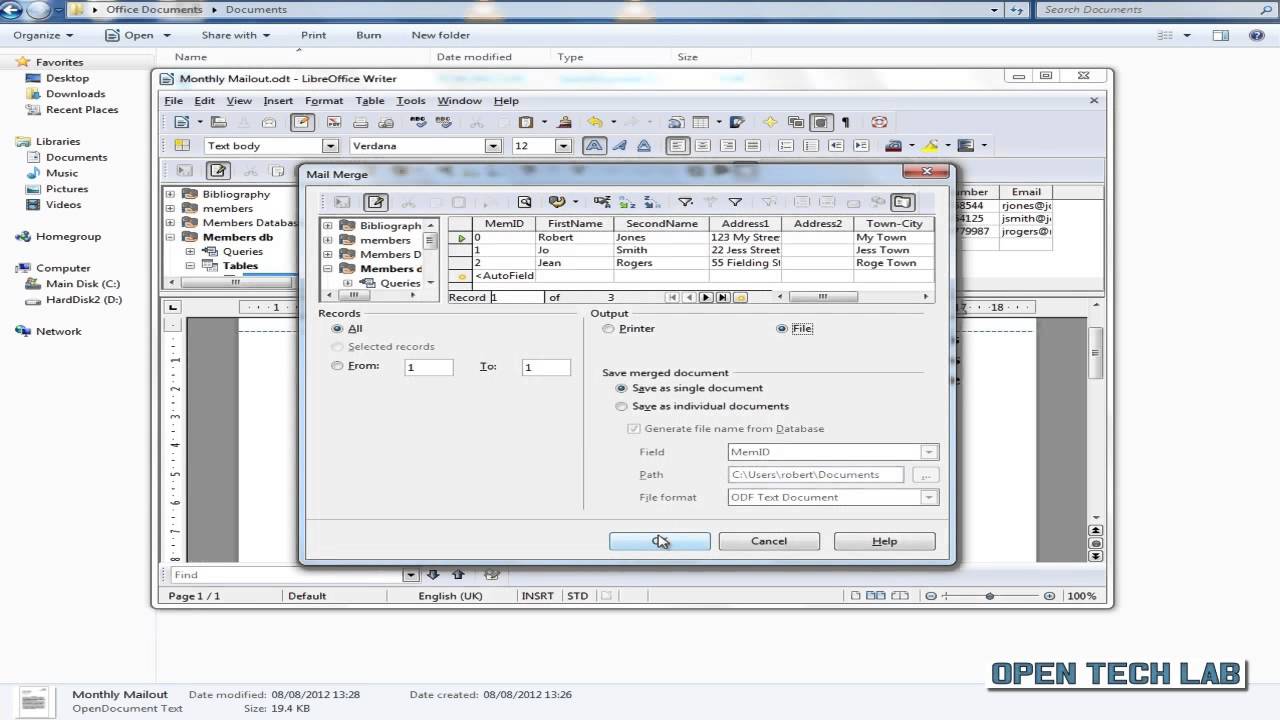
Task: Choose Printer output radio button
Action: pos(609,329)
